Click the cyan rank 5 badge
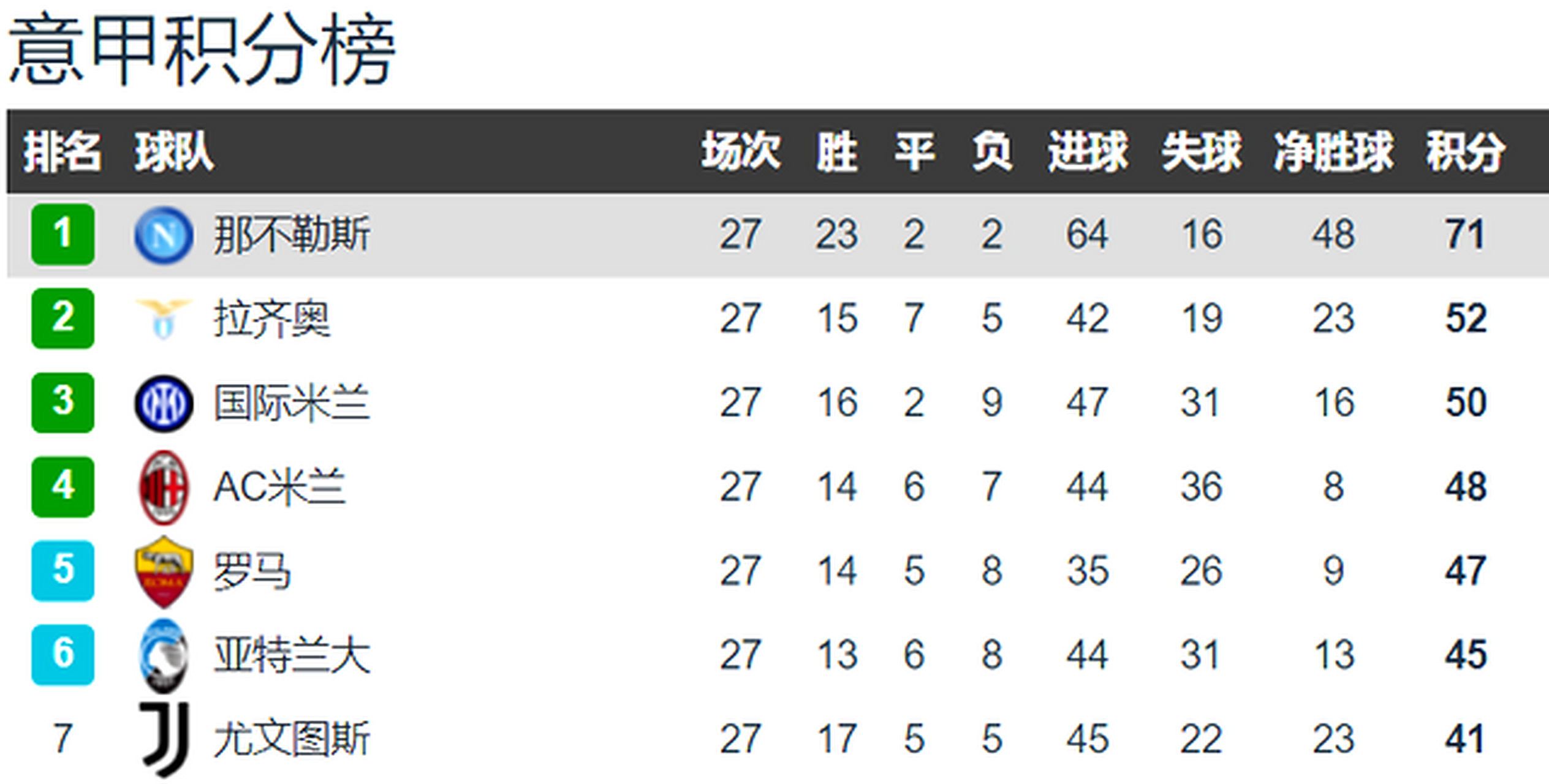Image resolution: width=1549 pixels, height=784 pixels. [62, 571]
